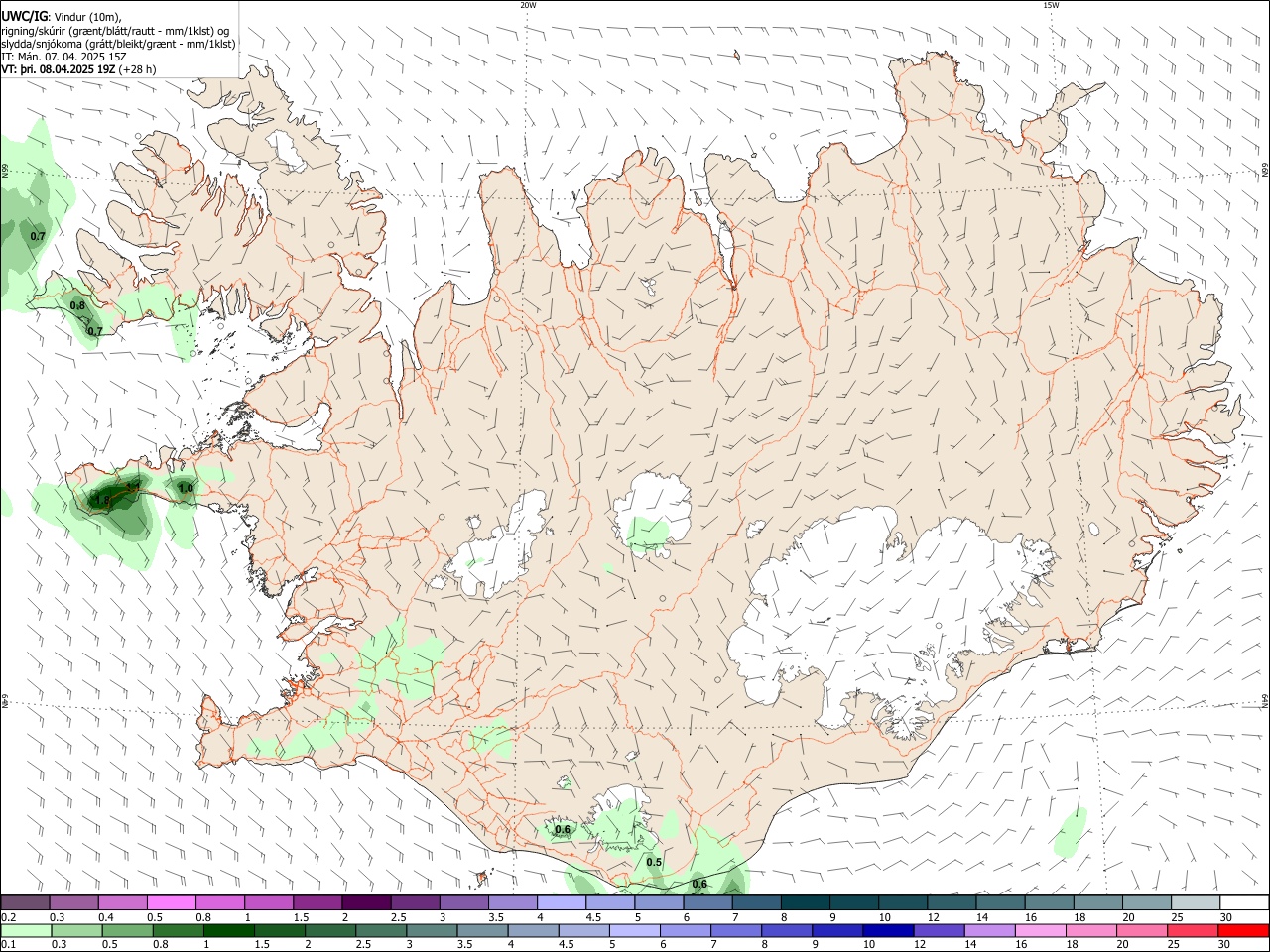Click the 'slydda/snjókoma' legend description line
Screen dimensions: 1270x952
(x=118, y=44)
